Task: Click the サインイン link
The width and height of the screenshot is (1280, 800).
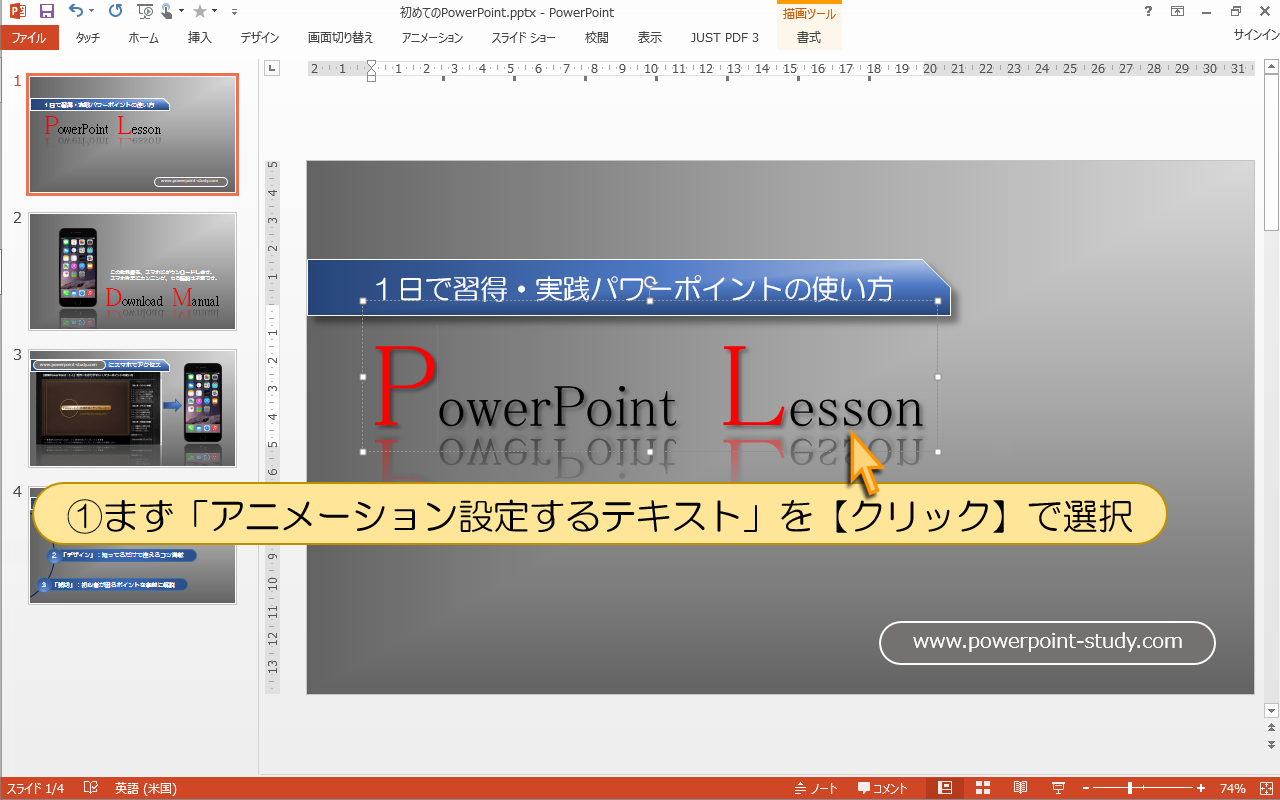Action: click(1256, 34)
